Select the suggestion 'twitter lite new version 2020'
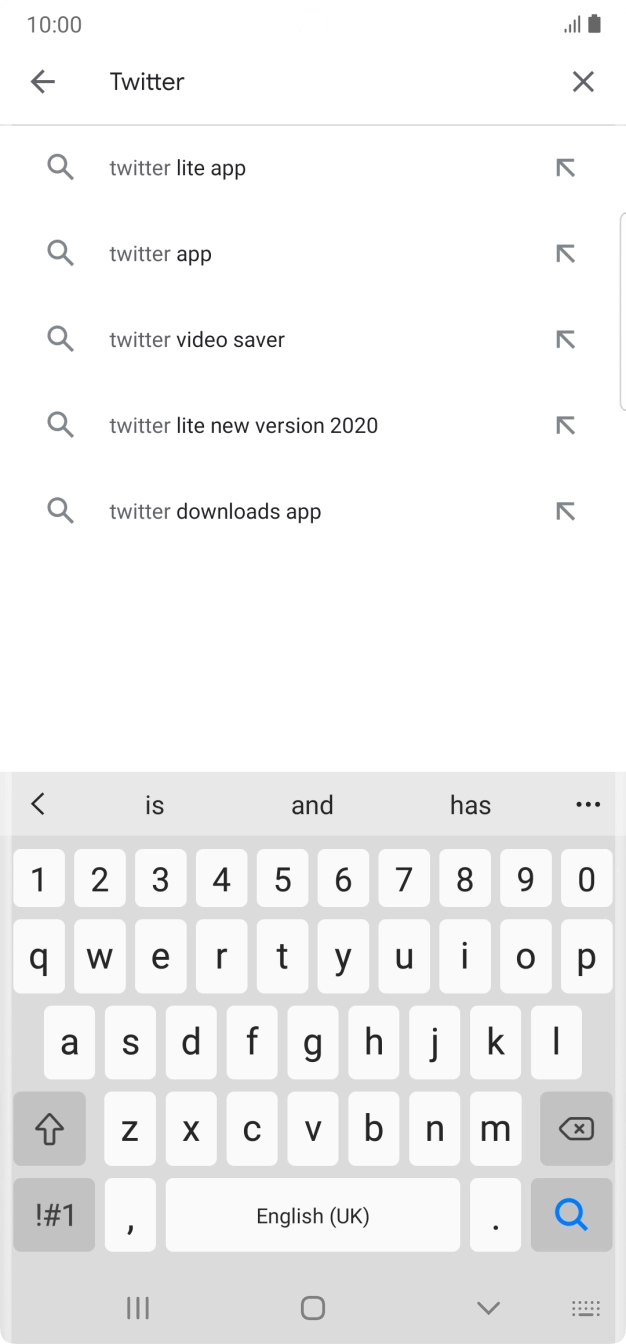Image resolution: width=626 pixels, height=1344 pixels. (x=243, y=425)
